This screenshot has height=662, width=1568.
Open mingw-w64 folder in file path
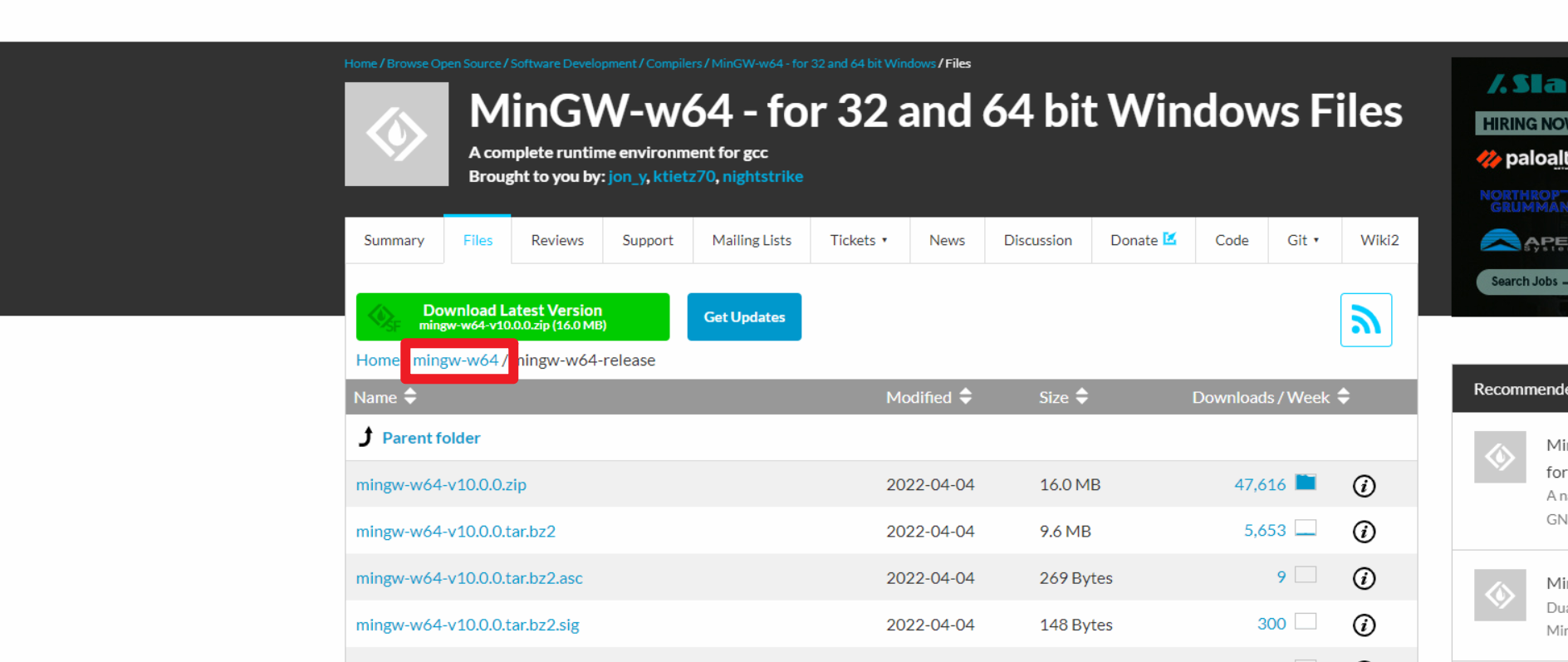[x=455, y=360]
